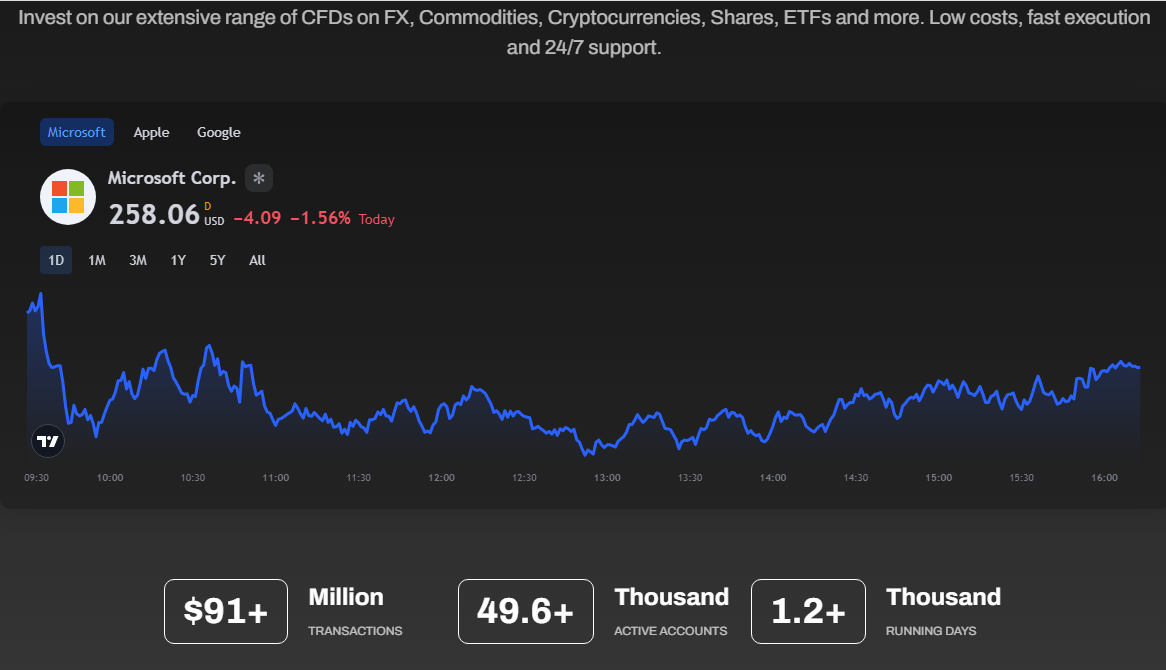This screenshot has height=670, width=1166.
Task: Click the red Today label
Action: [376, 219]
